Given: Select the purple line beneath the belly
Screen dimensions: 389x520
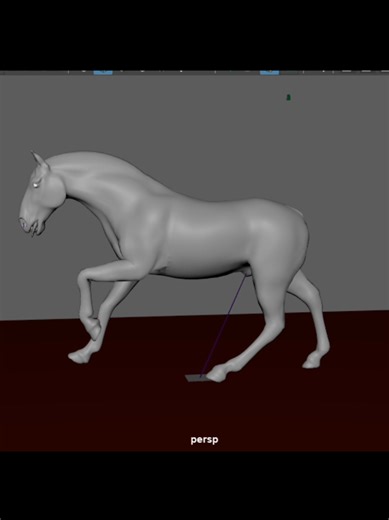Looking at the screenshot, I should point(223,326).
